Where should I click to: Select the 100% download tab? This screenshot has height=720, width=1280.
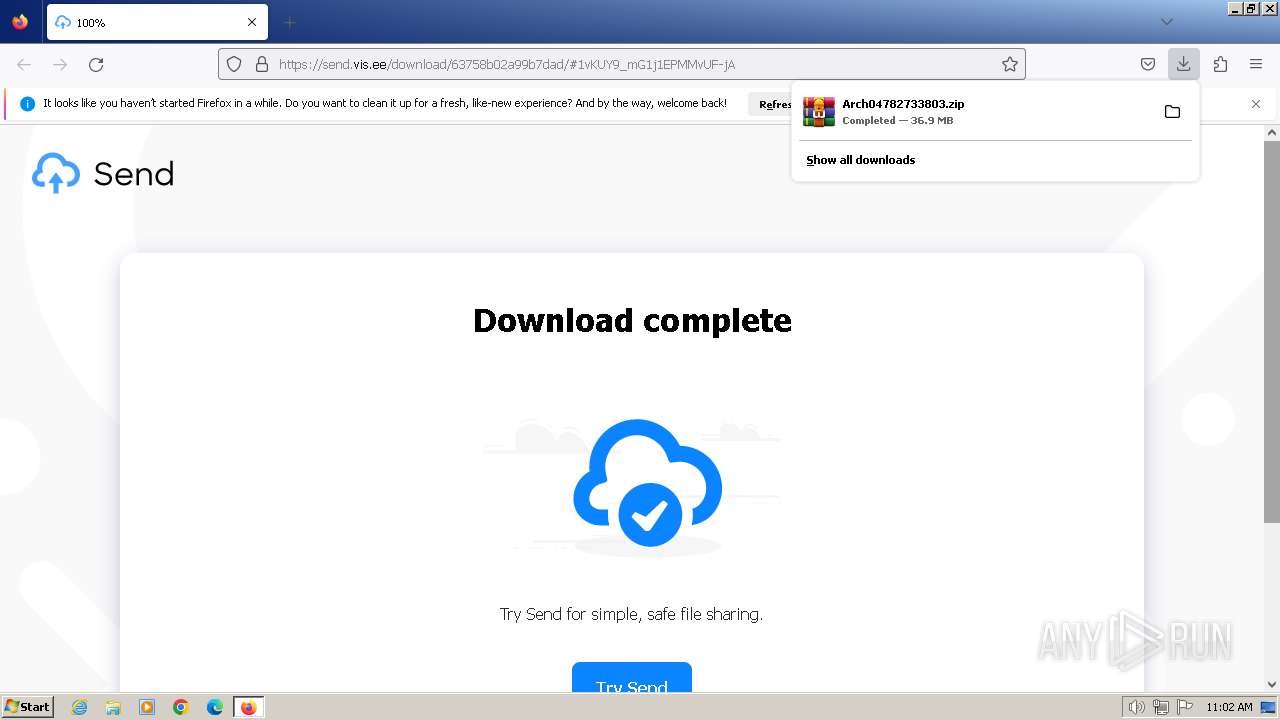pos(157,22)
